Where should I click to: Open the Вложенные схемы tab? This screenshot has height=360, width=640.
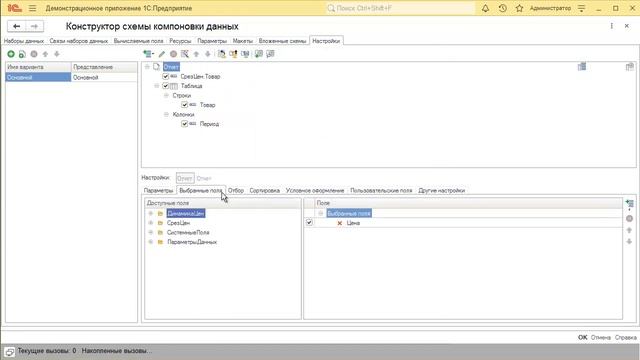pyautogui.click(x=282, y=41)
